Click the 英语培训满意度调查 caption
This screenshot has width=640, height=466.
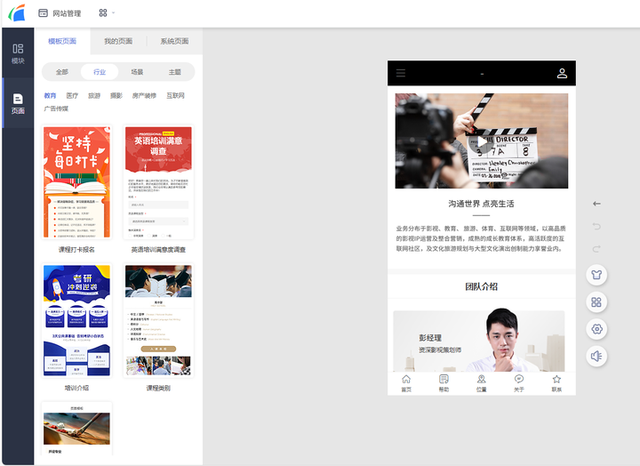point(158,249)
